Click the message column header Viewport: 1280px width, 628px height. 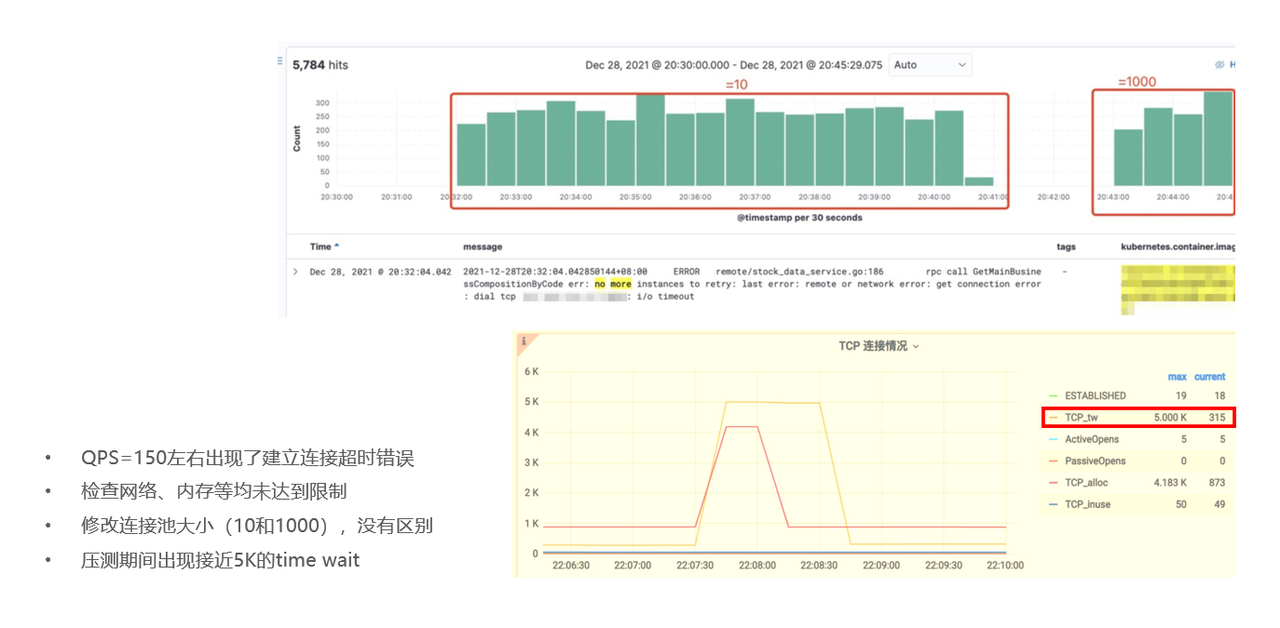pos(482,246)
